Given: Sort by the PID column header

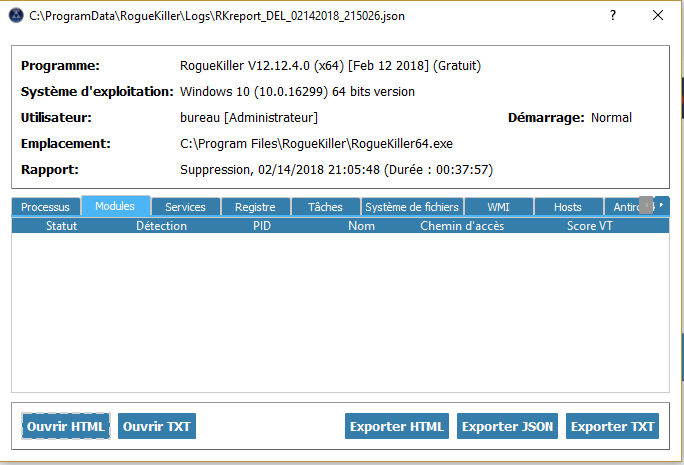Looking at the screenshot, I should click(x=262, y=226).
